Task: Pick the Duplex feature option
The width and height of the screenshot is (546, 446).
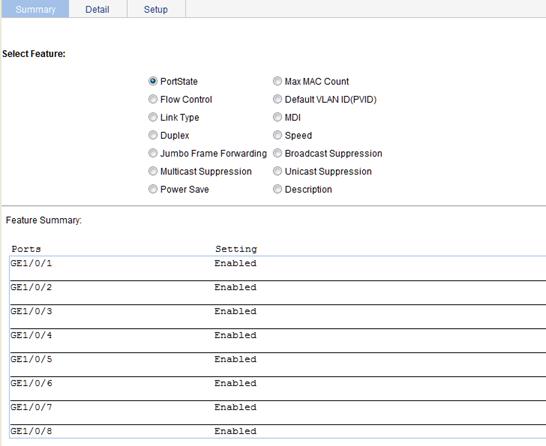Action: 153,135
